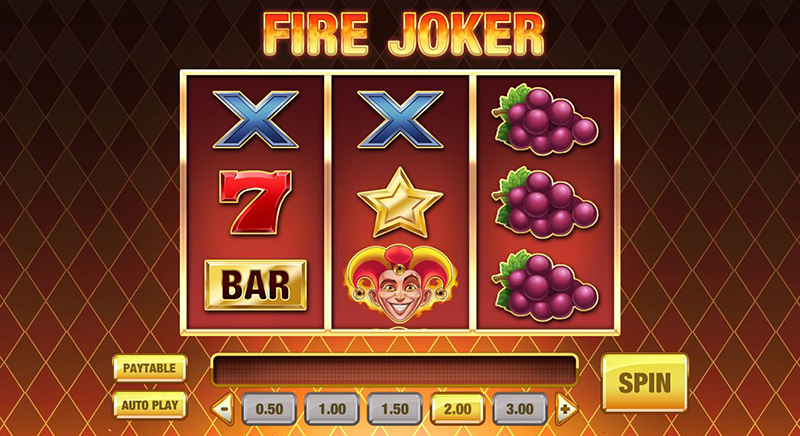Click the empty win message bar

[394, 370]
